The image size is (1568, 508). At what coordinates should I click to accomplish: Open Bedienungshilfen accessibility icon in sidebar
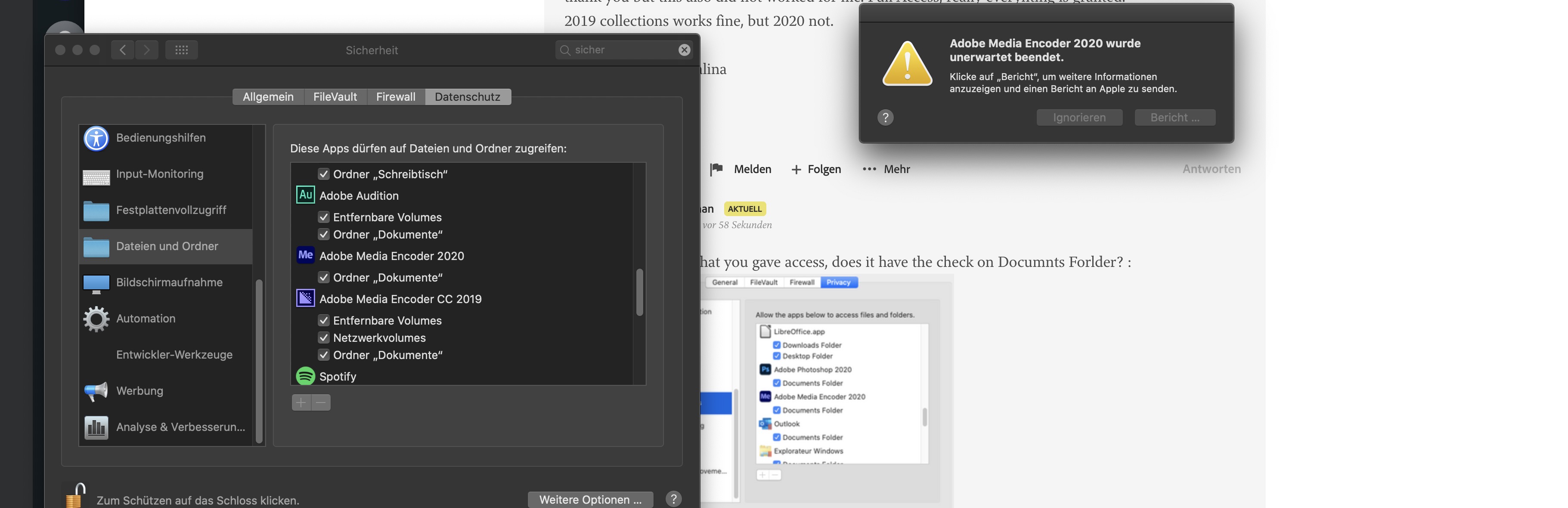pyautogui.click(x=96, y=138)
